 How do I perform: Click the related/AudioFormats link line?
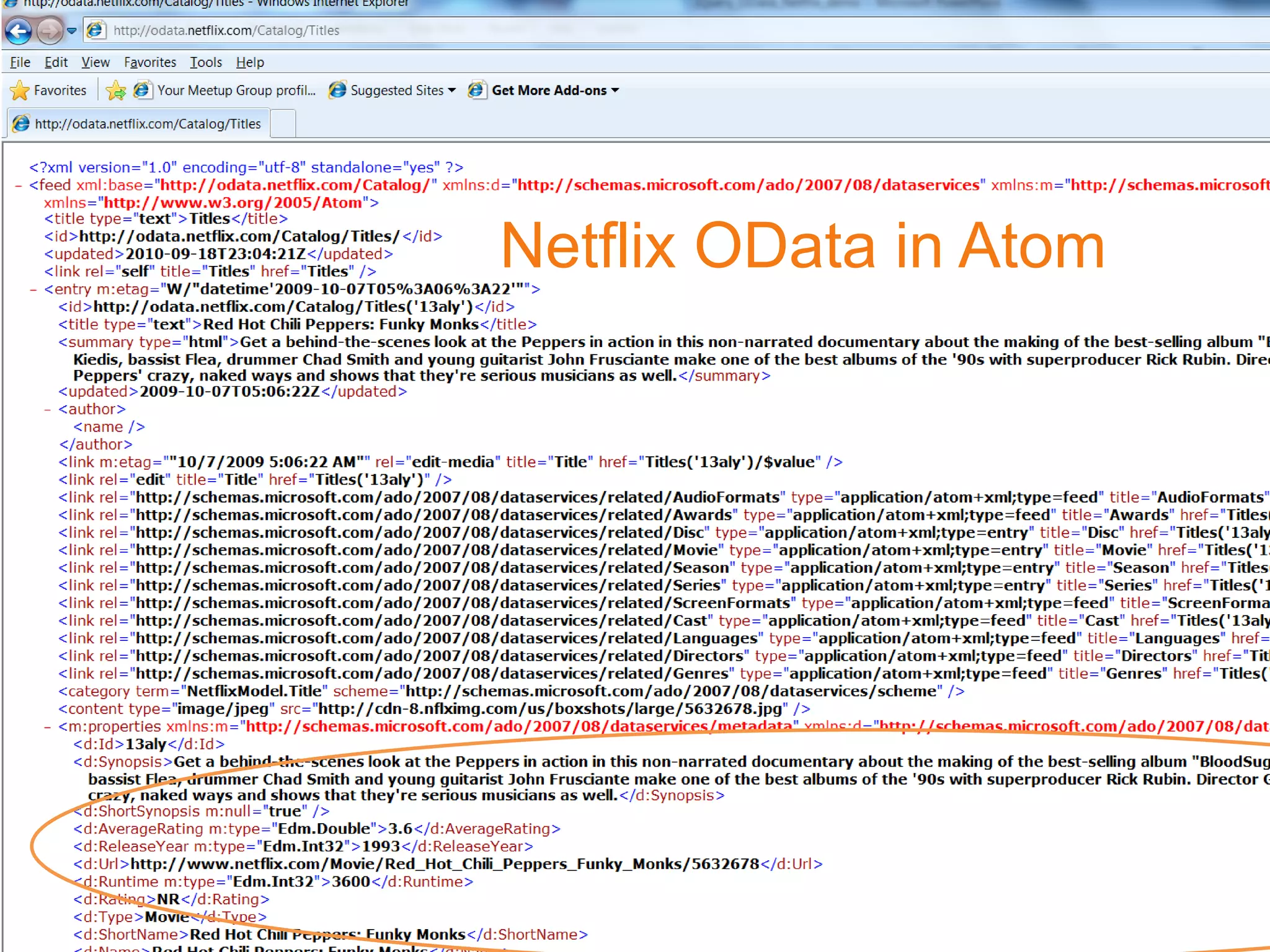coord(664,498)
